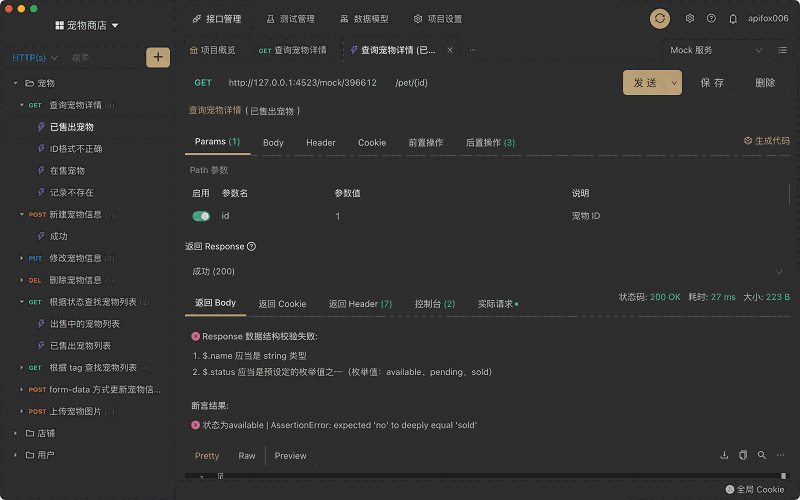Open notifications bell icon

tap(733, 19)
